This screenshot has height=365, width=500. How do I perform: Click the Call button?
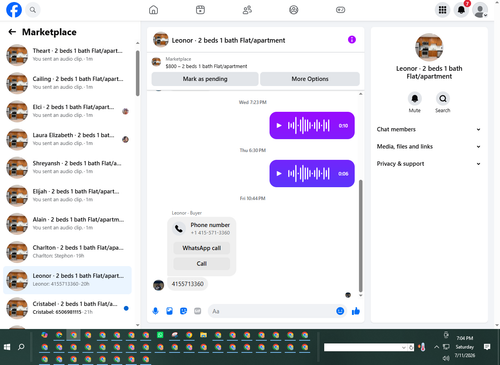(x=202, y=264)
